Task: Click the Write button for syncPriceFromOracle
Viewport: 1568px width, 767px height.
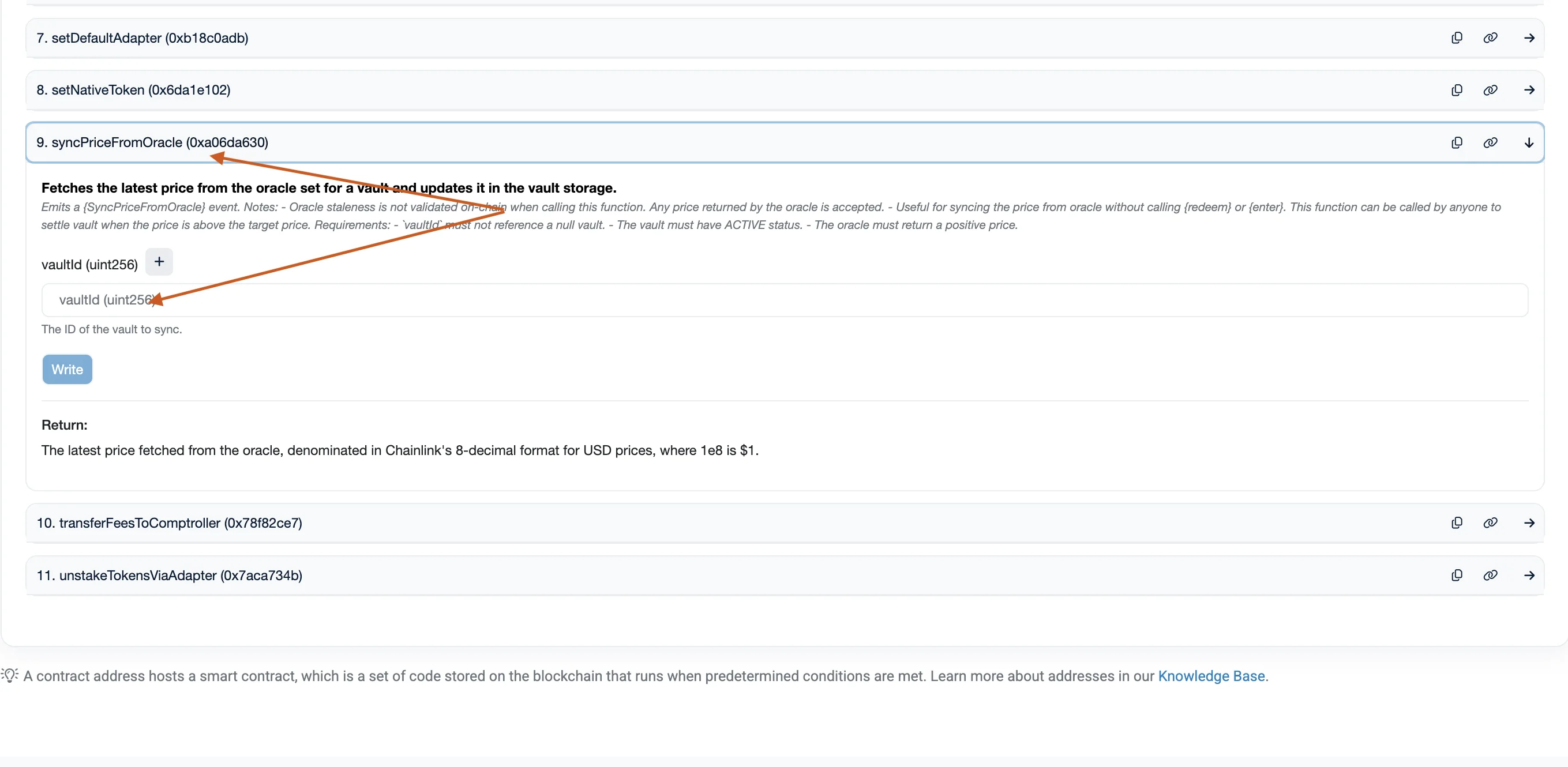Action: [67, 369]
